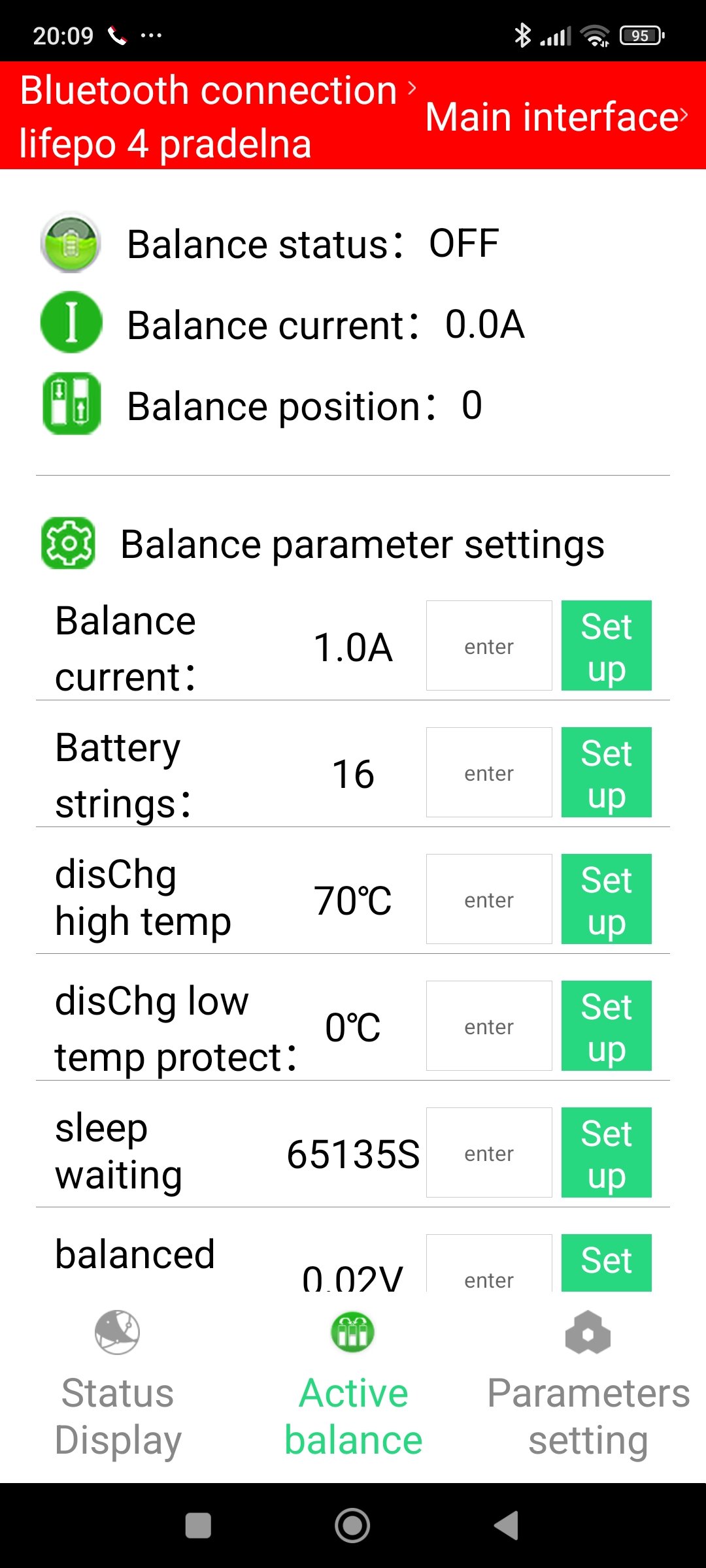Tap the Parameters setting hexagon icon

588,1333
